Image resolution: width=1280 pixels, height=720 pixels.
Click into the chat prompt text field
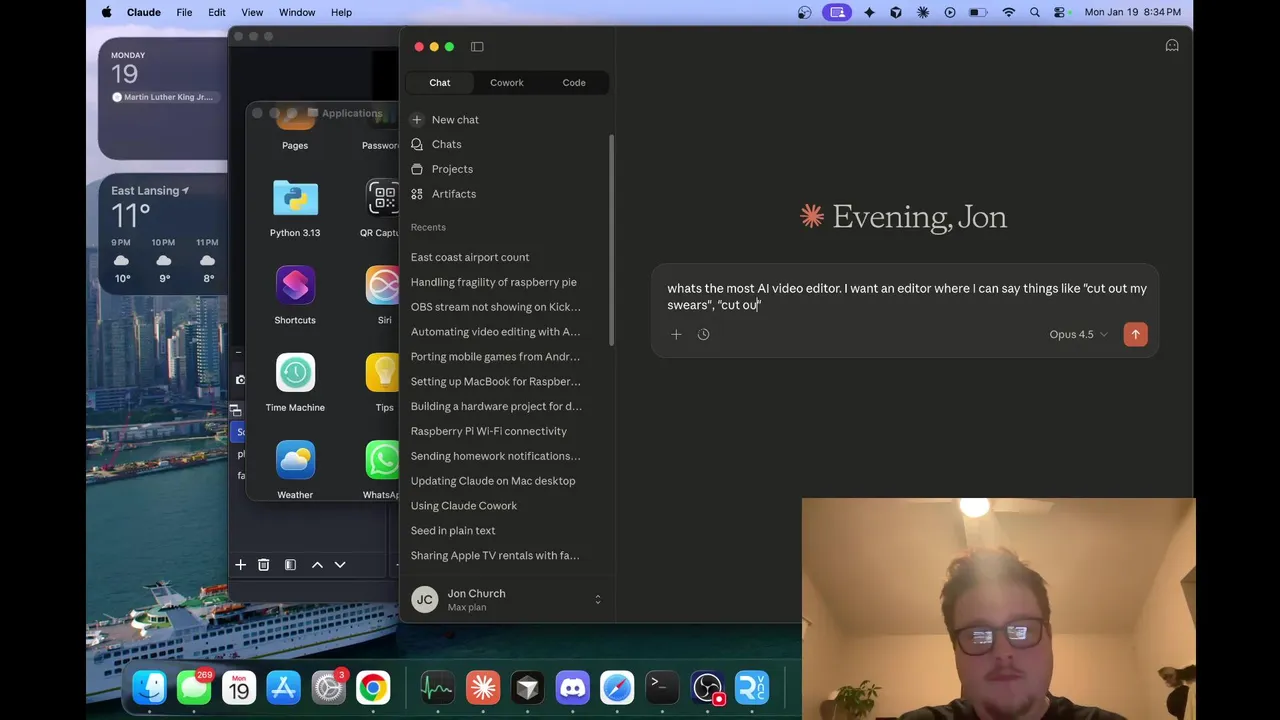pos(905,296)
